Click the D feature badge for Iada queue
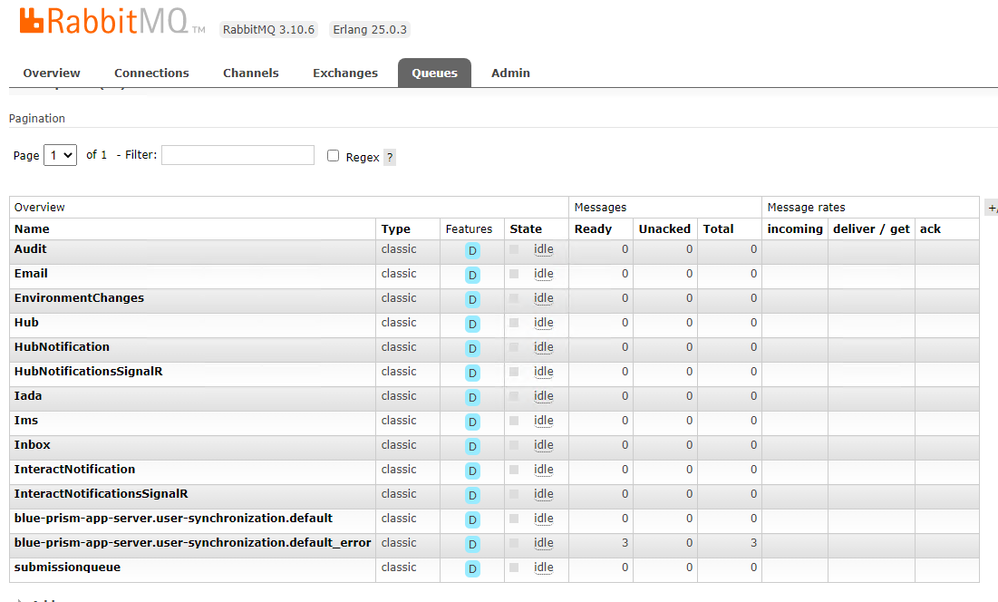Screen dimensions: 998x602 click(472, 398)
